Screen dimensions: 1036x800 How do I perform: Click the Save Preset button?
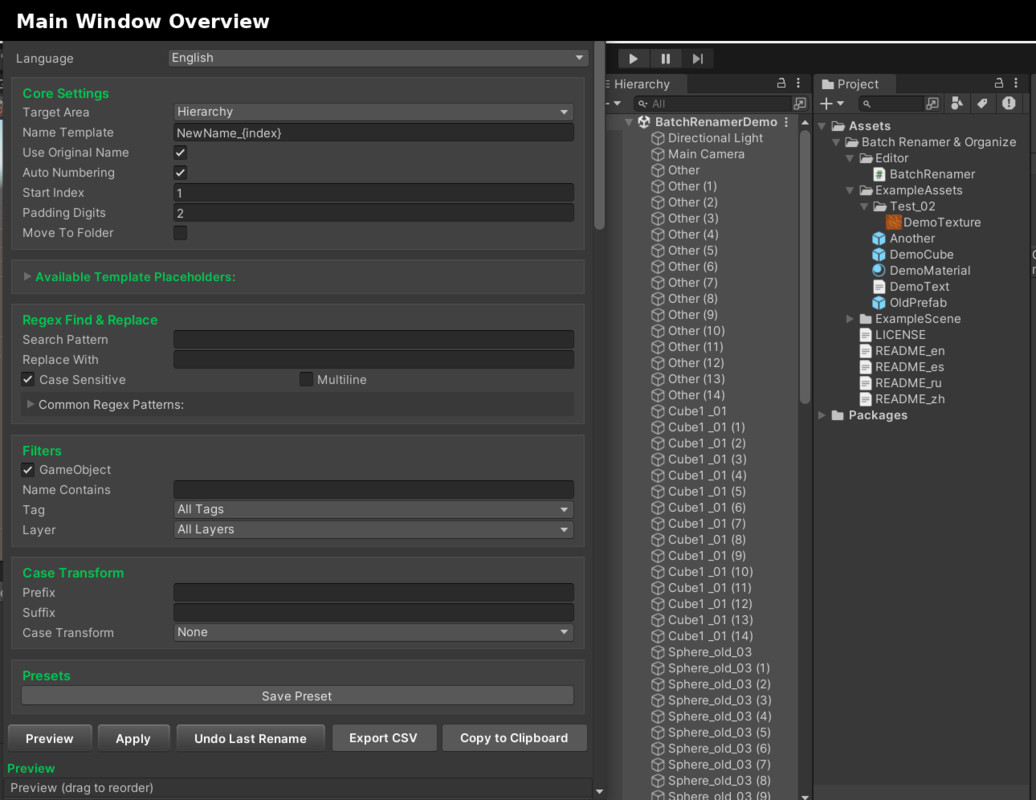pyautogui.click(x=297, y=696)
